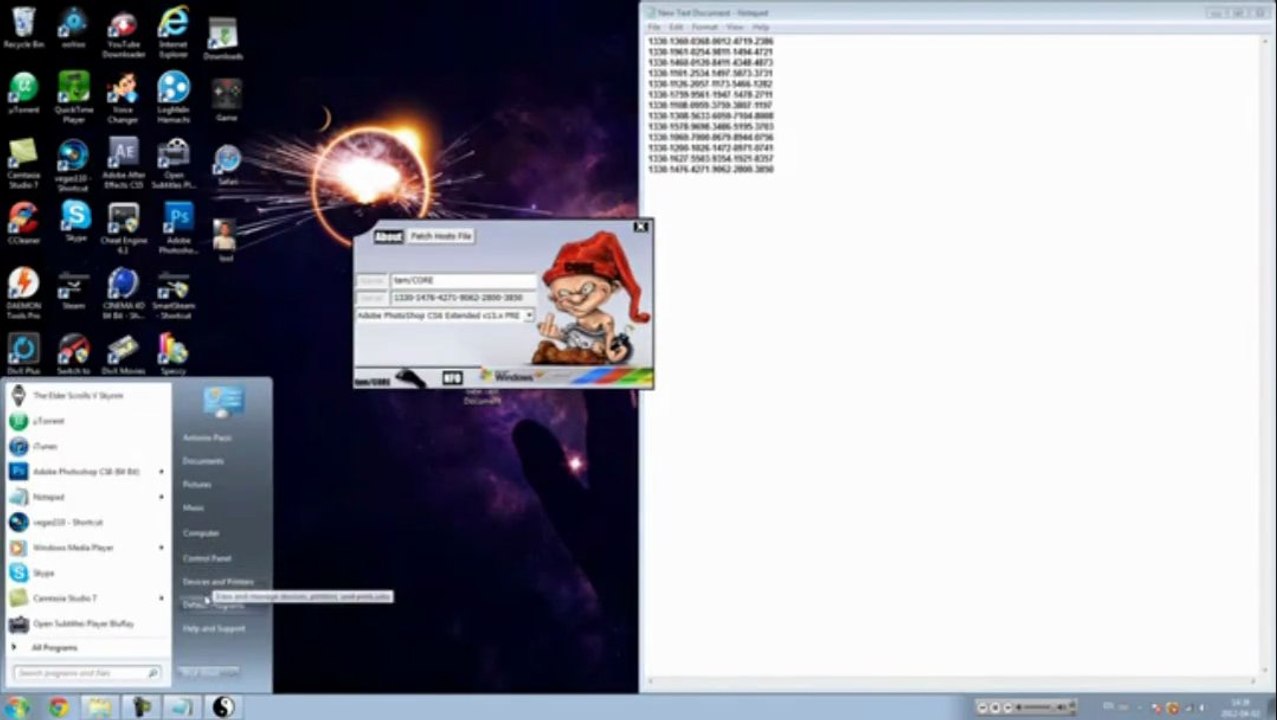Screen dimensions: 1277x720
Task: Click the Open Subtitles Player desktop icon
Action: pos(173,162)
